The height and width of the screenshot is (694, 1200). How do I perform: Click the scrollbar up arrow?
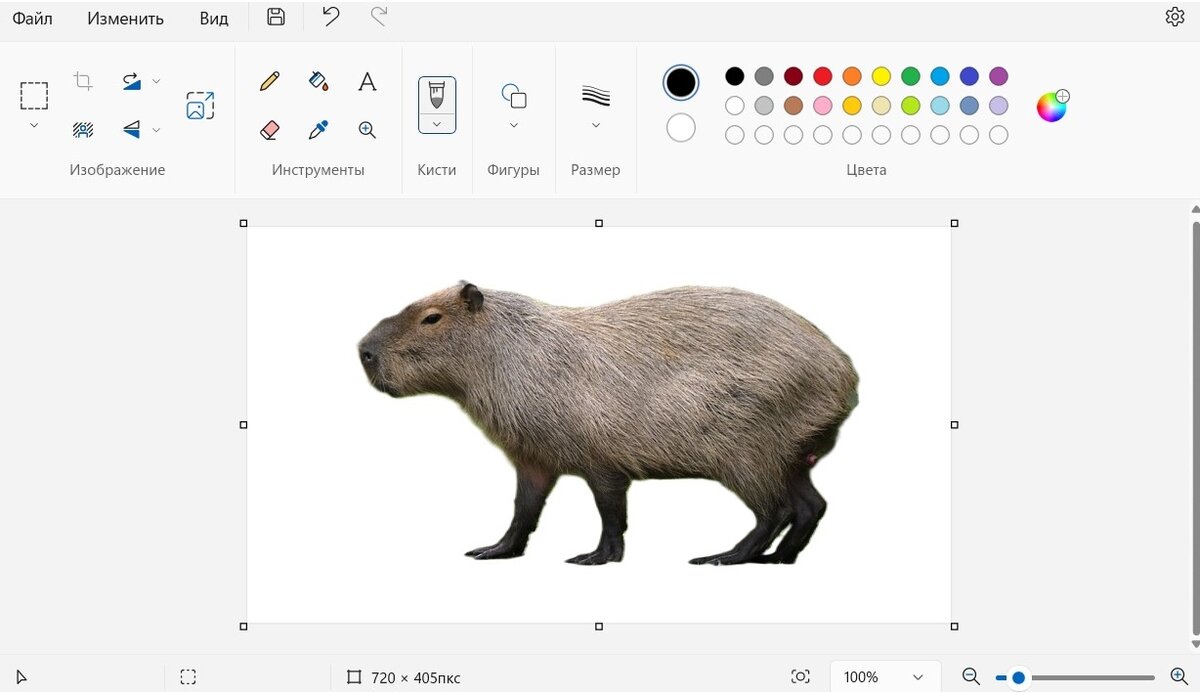pos(1195,209)
